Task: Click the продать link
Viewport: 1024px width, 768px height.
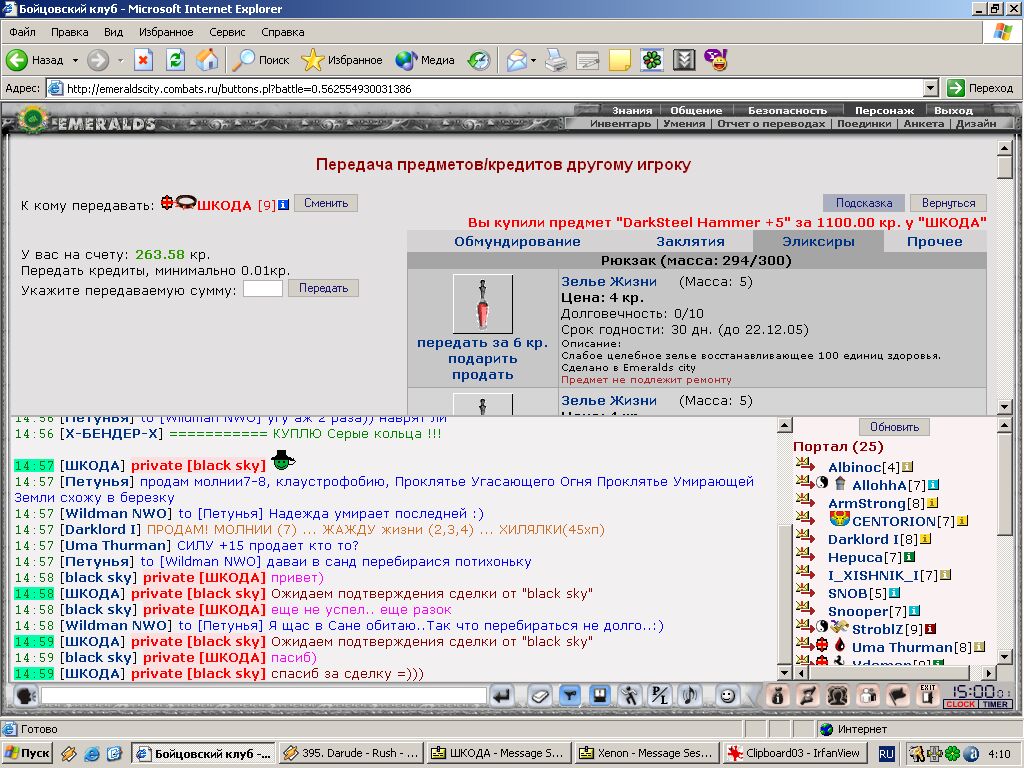Action: point(482,375)
